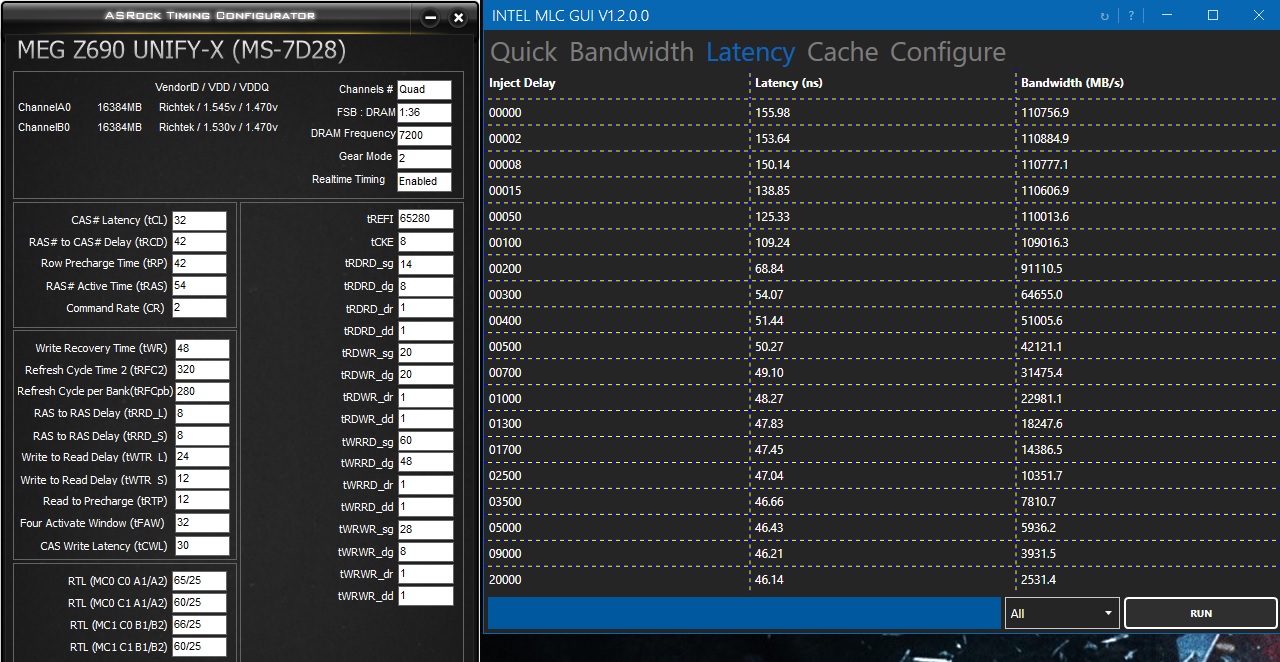Click the tRRD_L value field

[202, 414]
